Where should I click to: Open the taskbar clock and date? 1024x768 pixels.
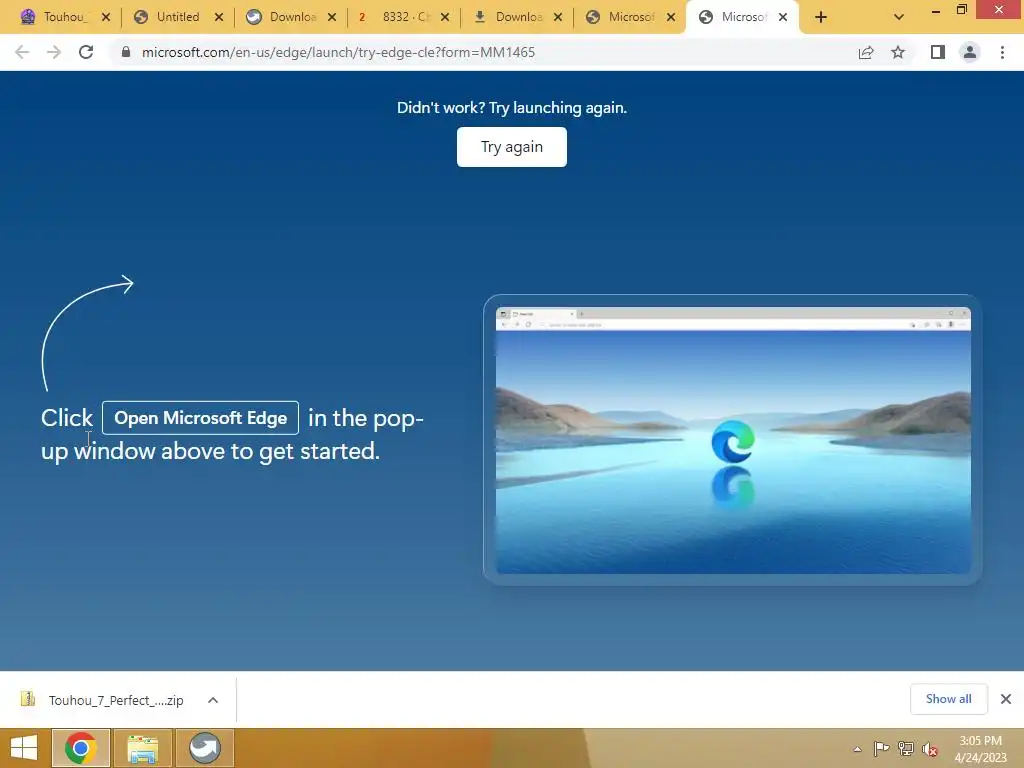980,749
